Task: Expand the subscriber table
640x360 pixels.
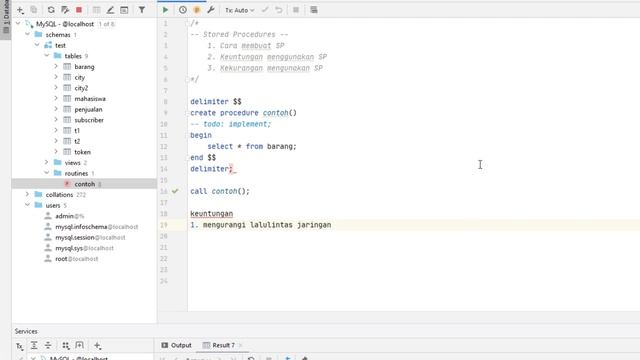Action: pos(56,120)
